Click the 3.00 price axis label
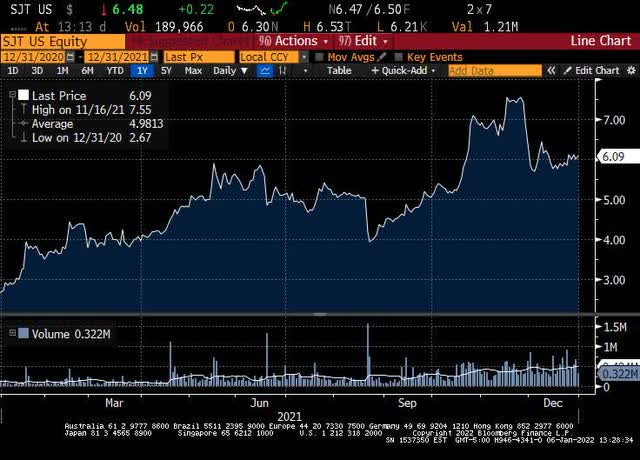 [614, 280]
